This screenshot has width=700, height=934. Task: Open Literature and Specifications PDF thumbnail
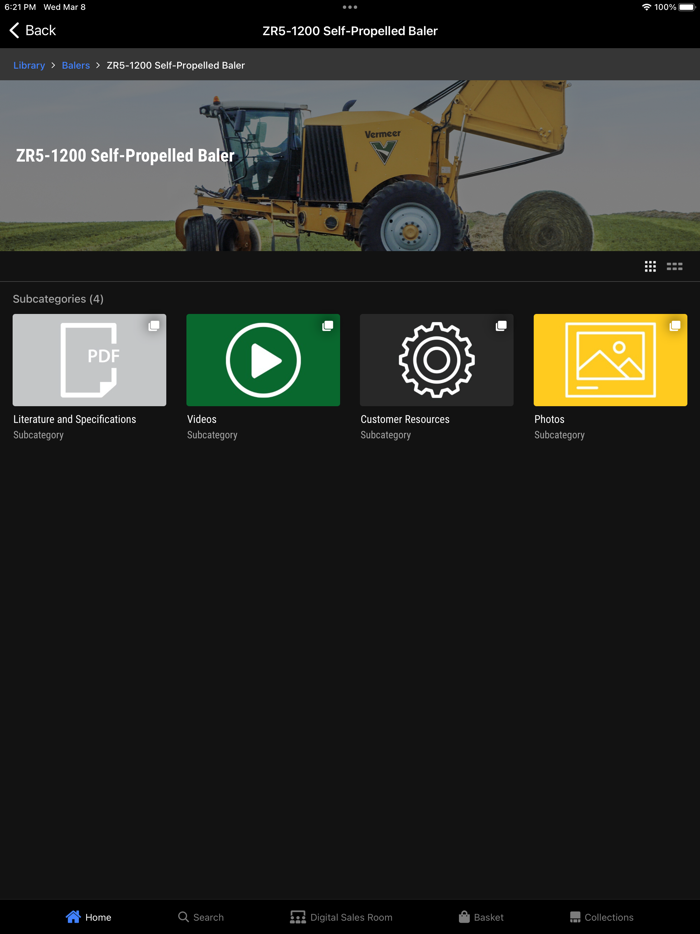(89, 360)
